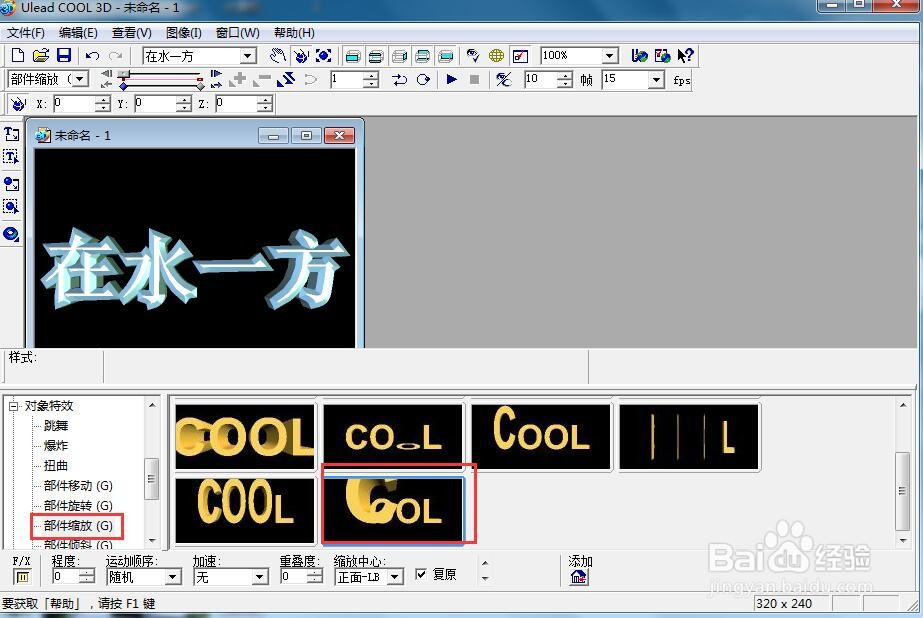Collapse the 对象特效 tree node

pos(13,406)
